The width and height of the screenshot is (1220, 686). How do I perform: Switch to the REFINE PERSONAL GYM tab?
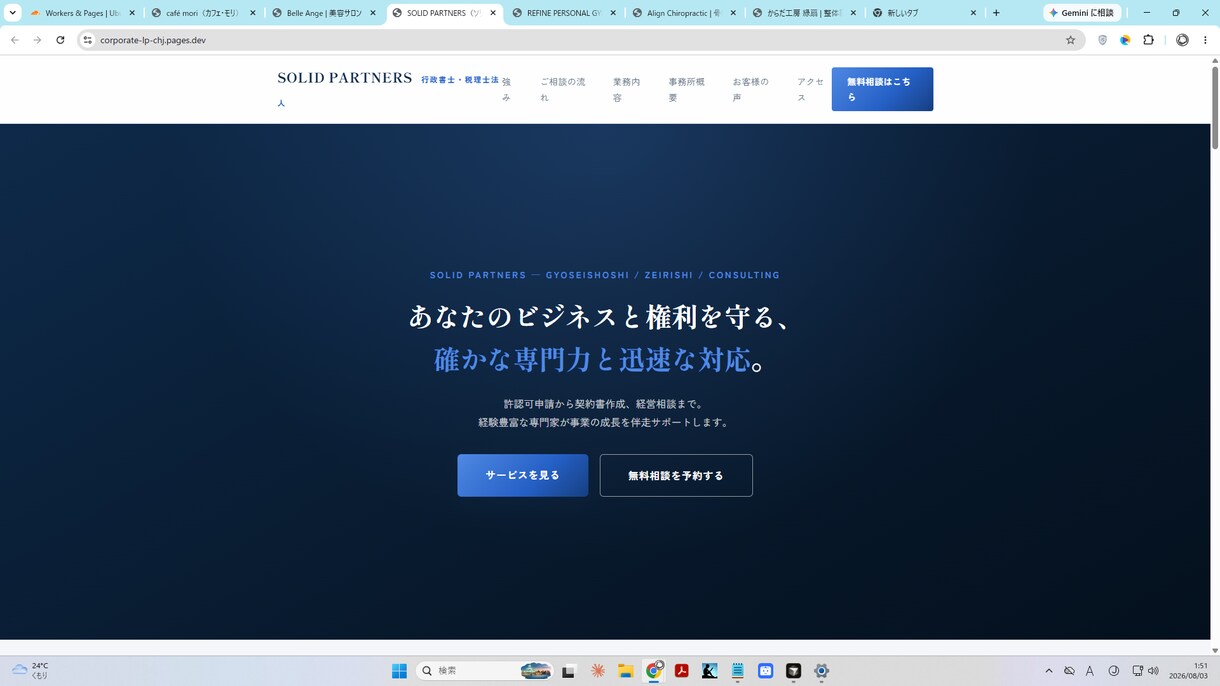[563, 13]
